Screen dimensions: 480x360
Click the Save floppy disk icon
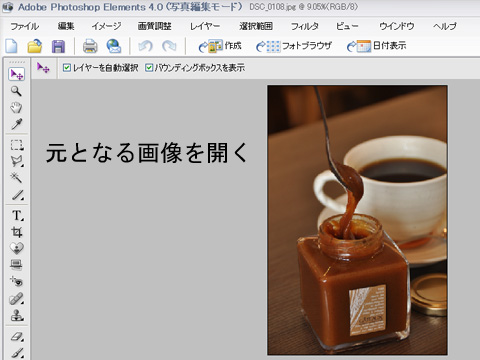tap(58, 46)
